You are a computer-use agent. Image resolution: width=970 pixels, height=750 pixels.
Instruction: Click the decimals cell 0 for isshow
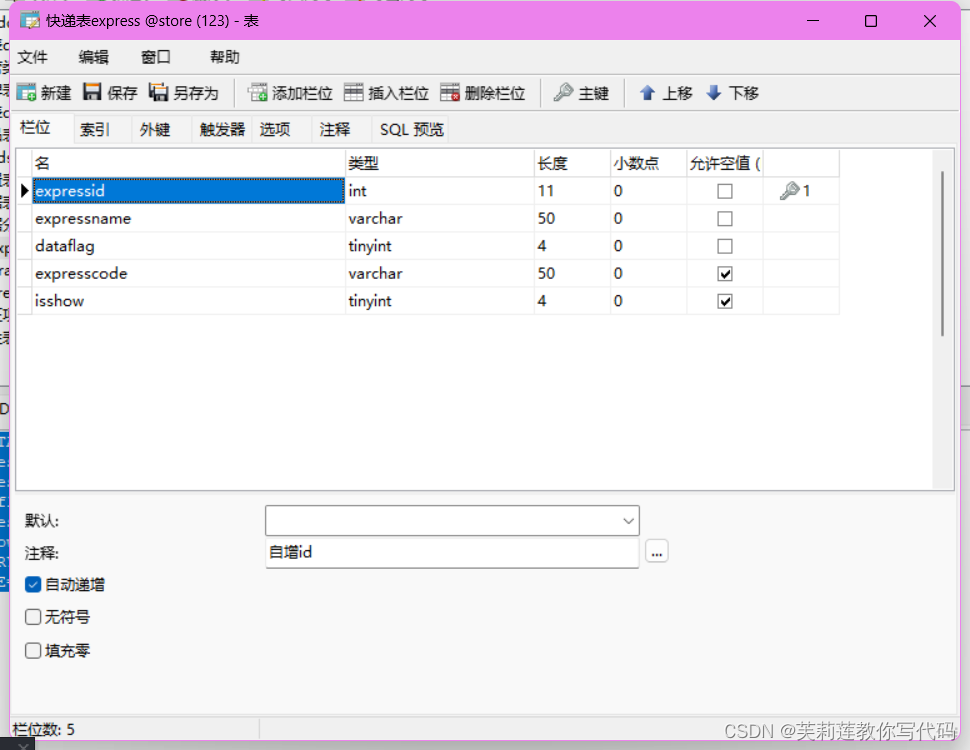click(648, 301)
